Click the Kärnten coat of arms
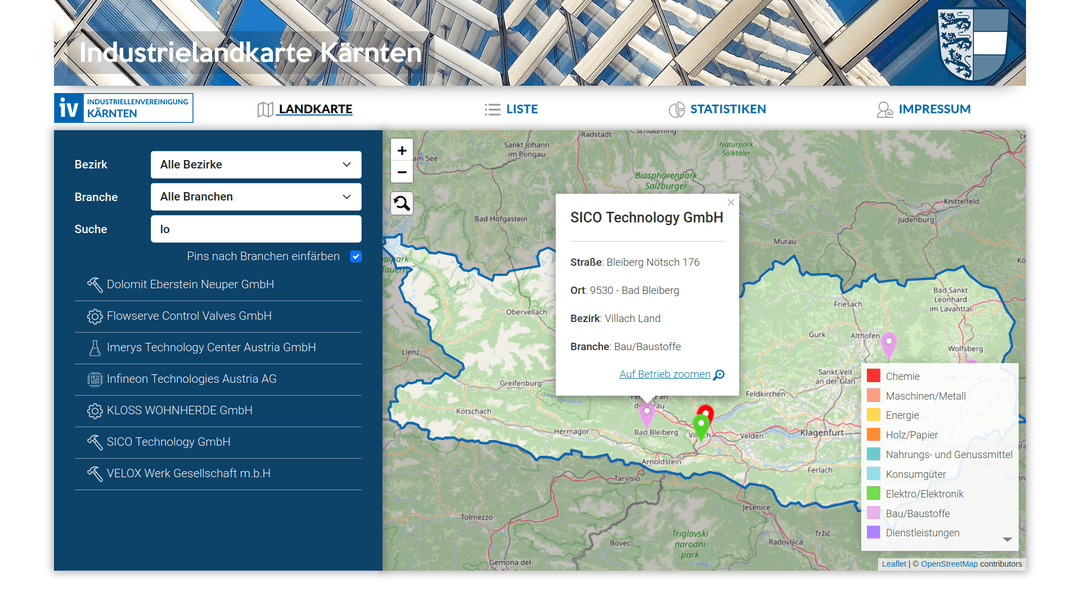1080x608 pixels. [973, 44]
